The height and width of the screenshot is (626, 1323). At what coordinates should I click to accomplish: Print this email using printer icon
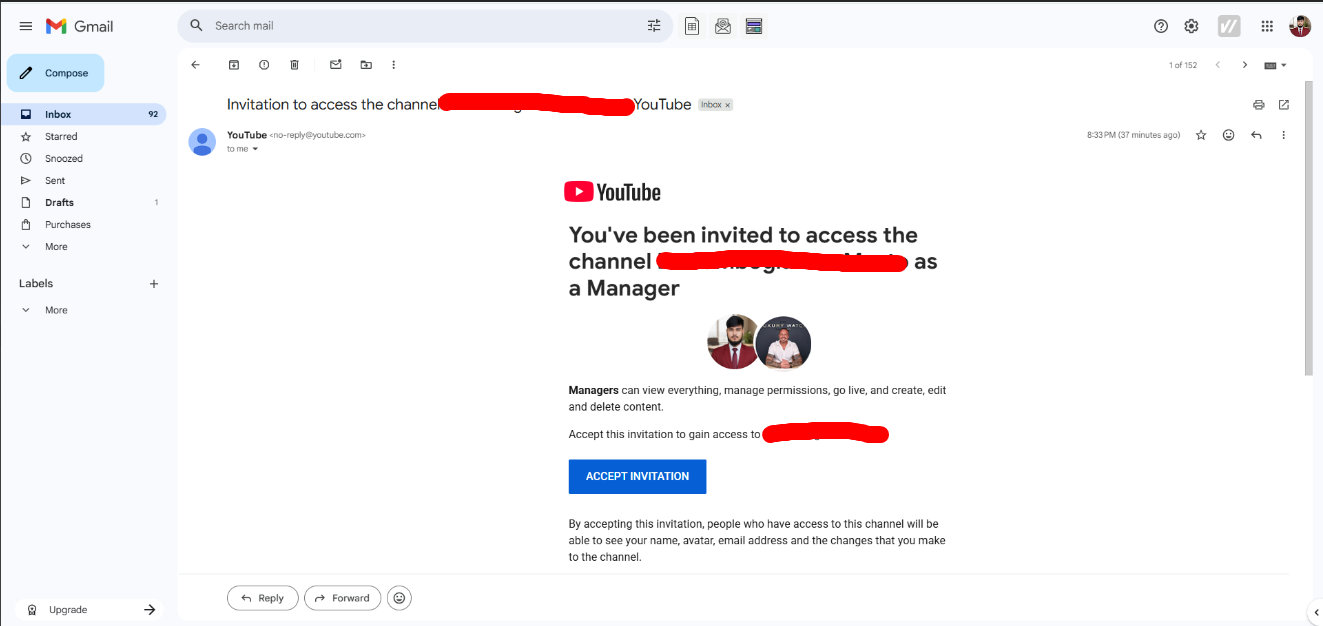(x=1259, y=105)
